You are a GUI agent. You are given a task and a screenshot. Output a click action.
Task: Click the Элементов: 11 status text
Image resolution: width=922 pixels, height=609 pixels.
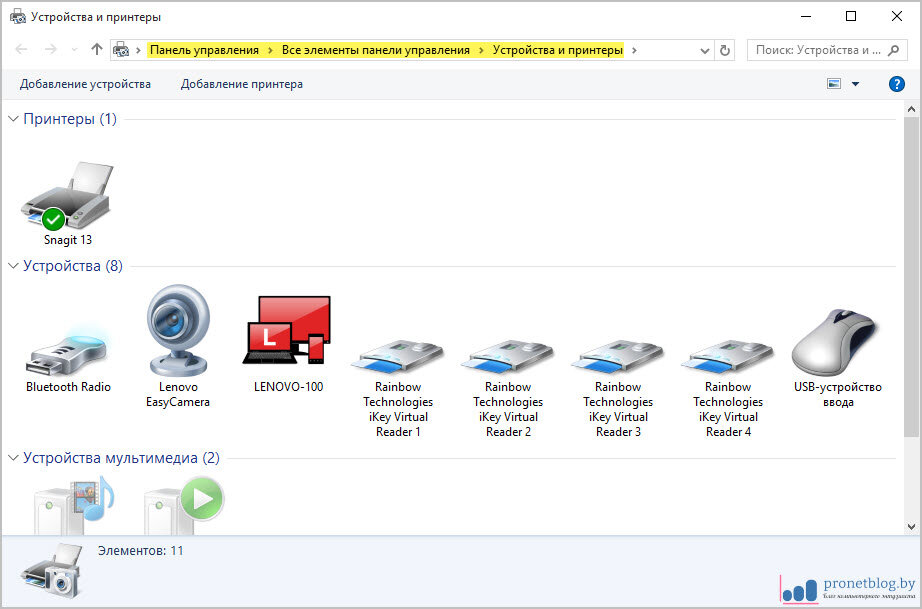[x=141, y=551]
